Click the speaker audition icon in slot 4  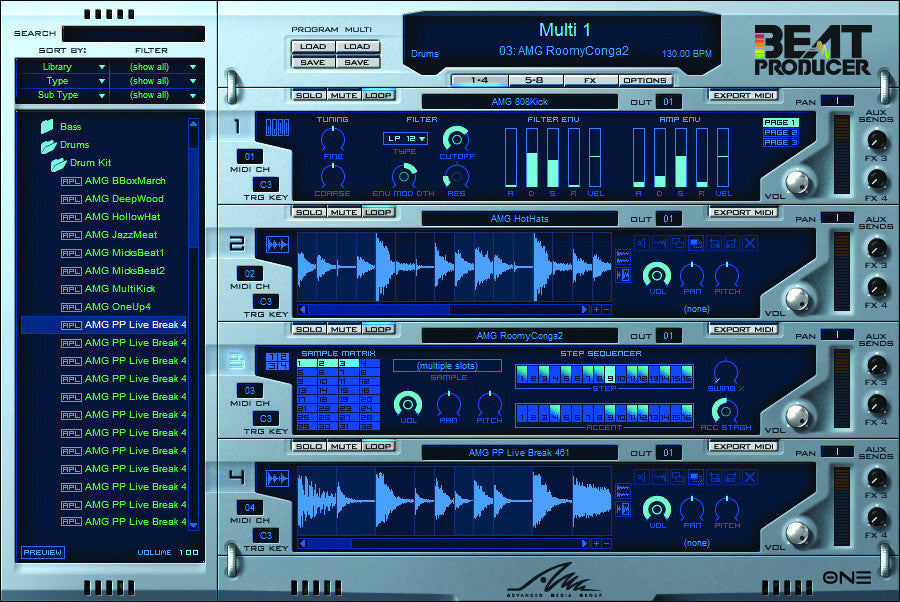(x=642, y=477)
